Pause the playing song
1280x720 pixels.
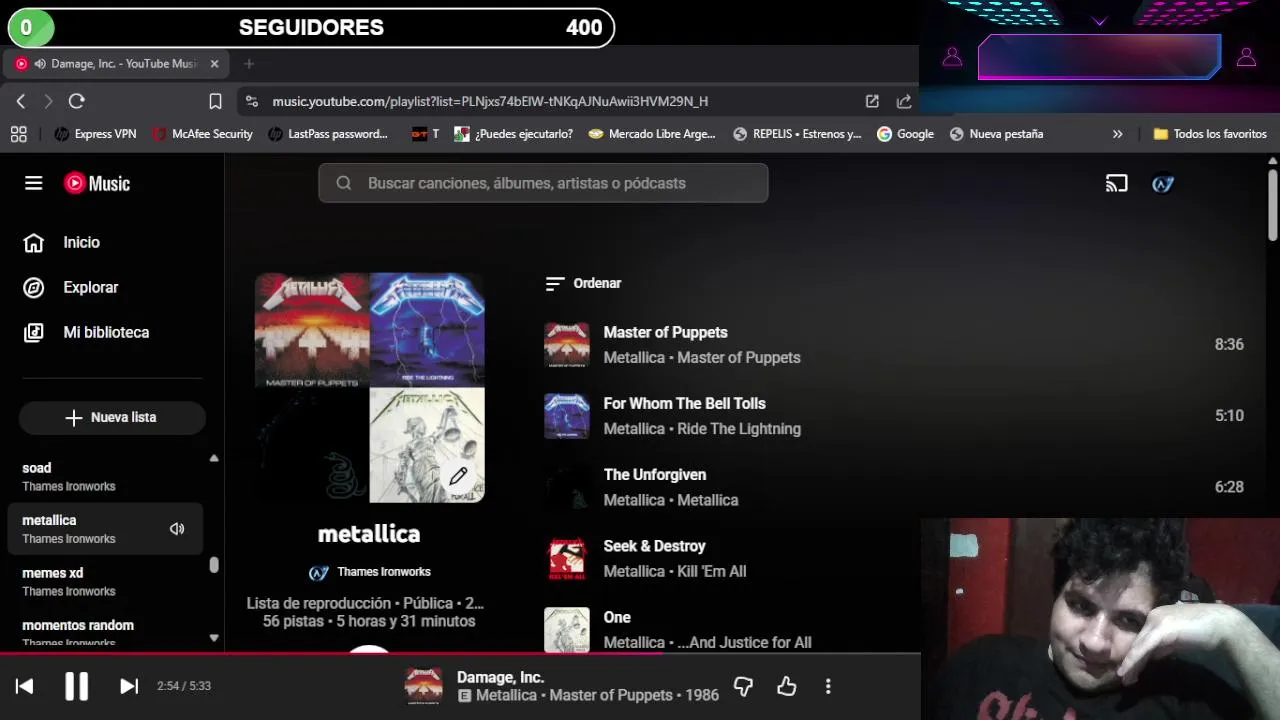[76, 686]
